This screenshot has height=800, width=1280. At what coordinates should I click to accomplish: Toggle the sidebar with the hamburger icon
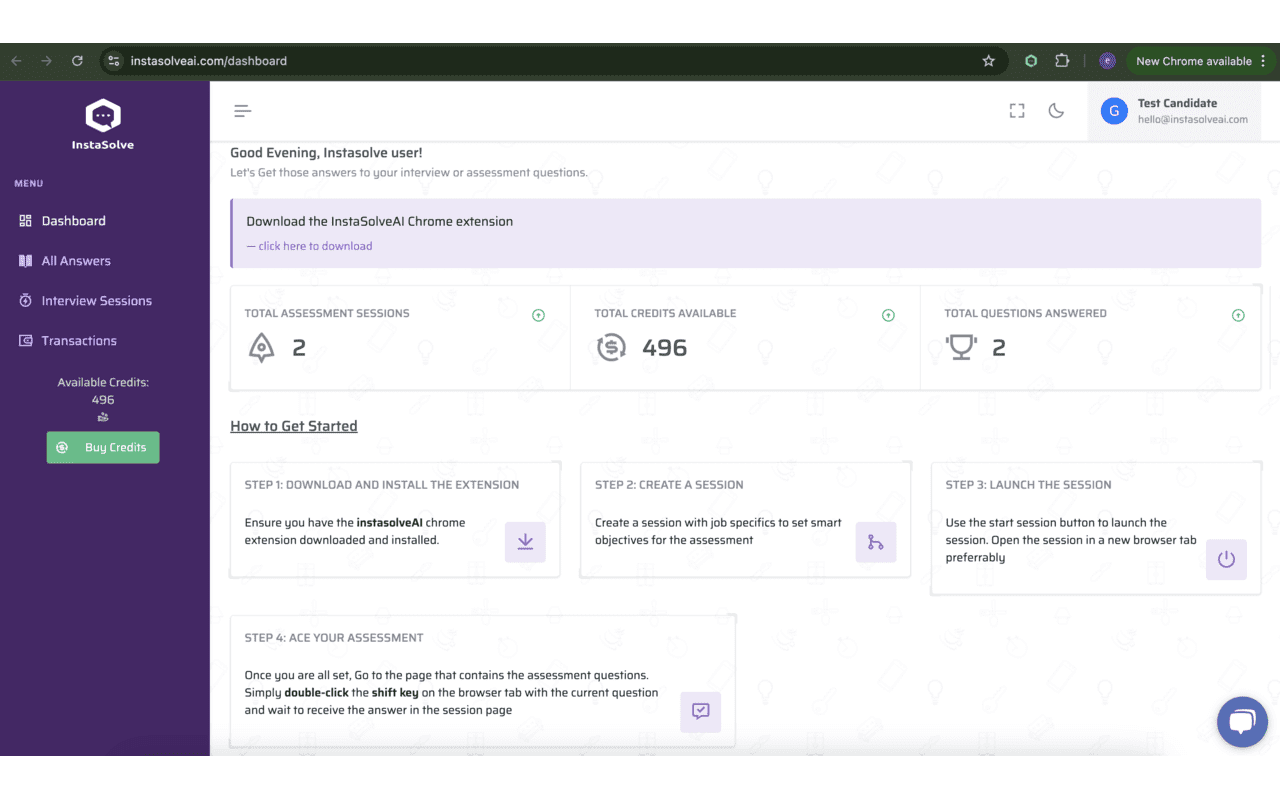pos(242,111)
